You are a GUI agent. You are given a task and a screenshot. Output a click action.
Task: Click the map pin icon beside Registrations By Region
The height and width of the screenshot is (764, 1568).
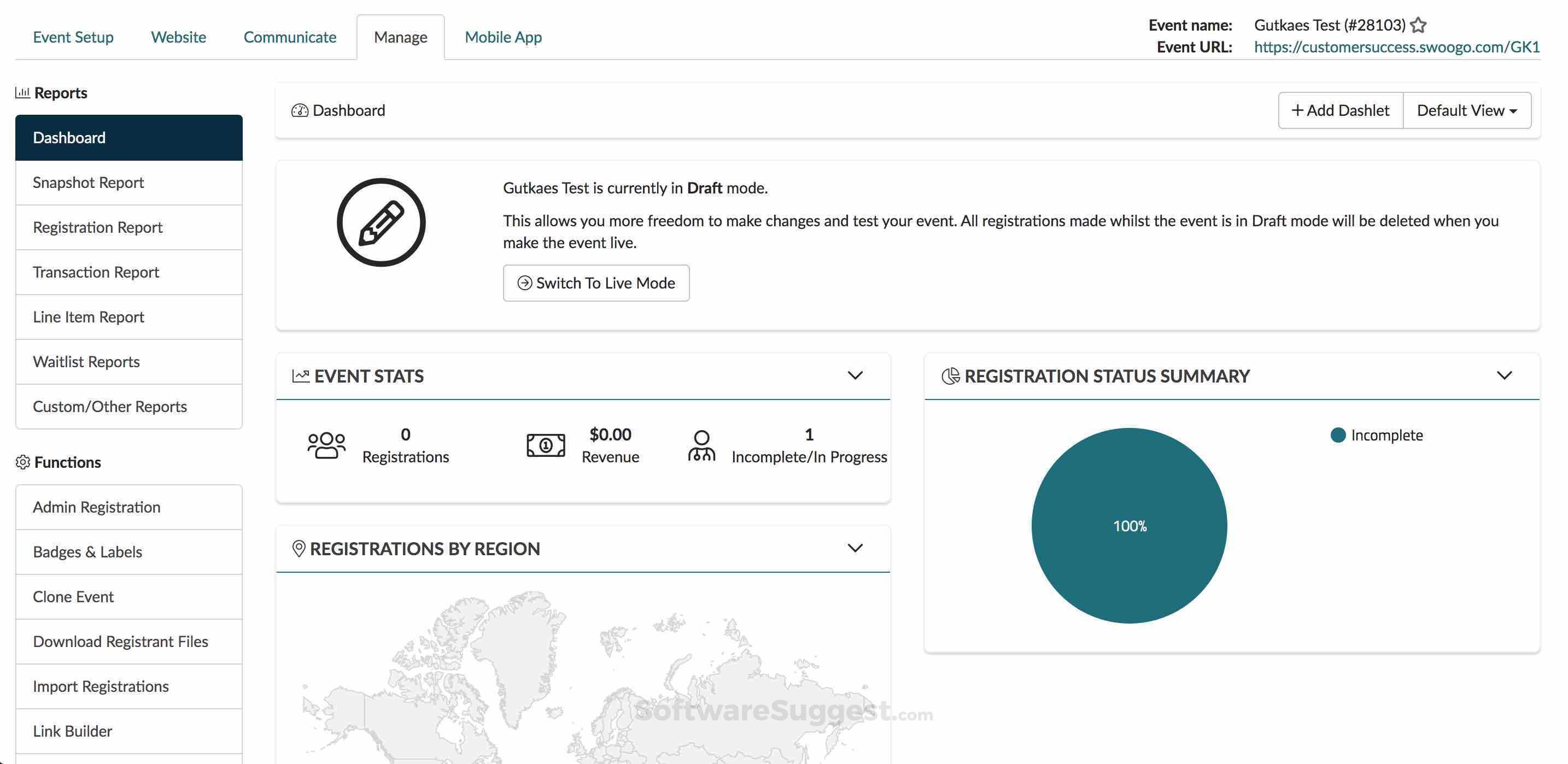(299, 549)
